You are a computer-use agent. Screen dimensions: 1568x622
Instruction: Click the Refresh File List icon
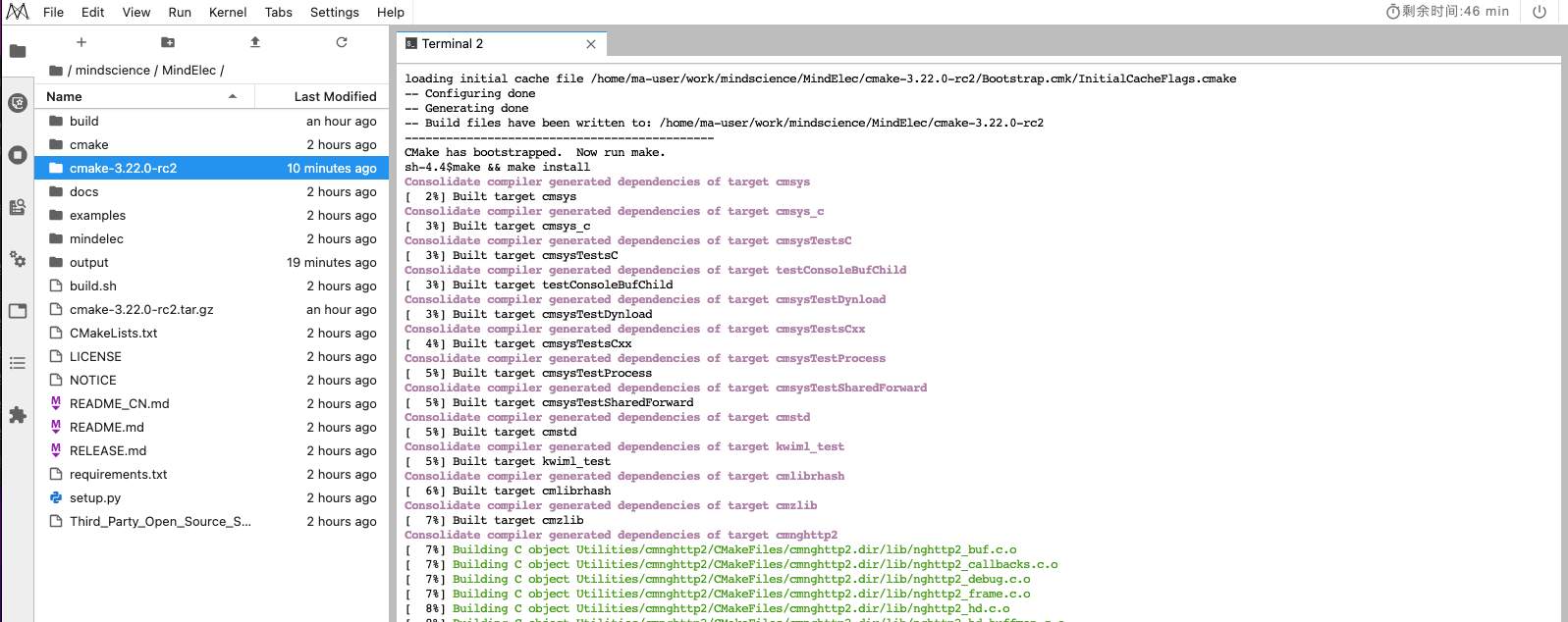[342, 42]
